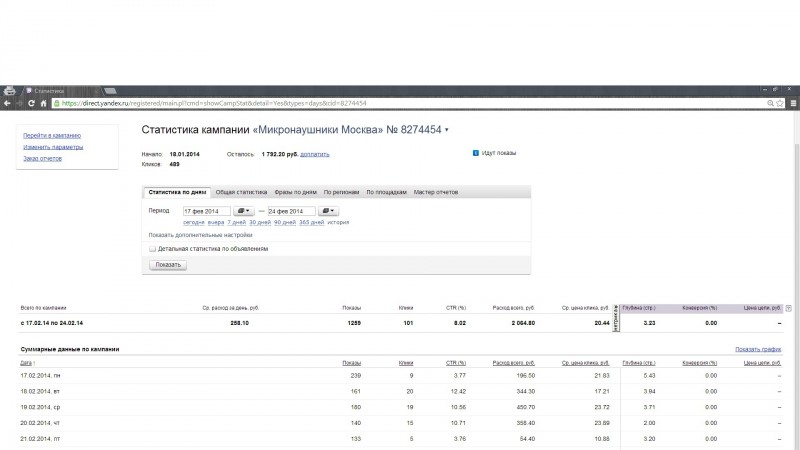800x450 pixels.
Task: Click the start date input field
Action: [x=207, y=211]
